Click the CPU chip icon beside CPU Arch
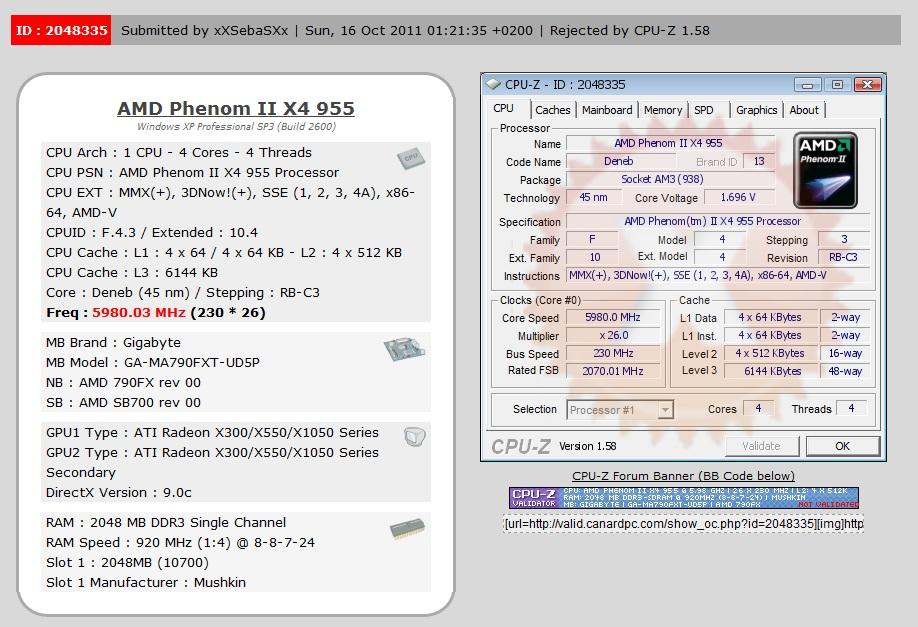 pos(411,157)
